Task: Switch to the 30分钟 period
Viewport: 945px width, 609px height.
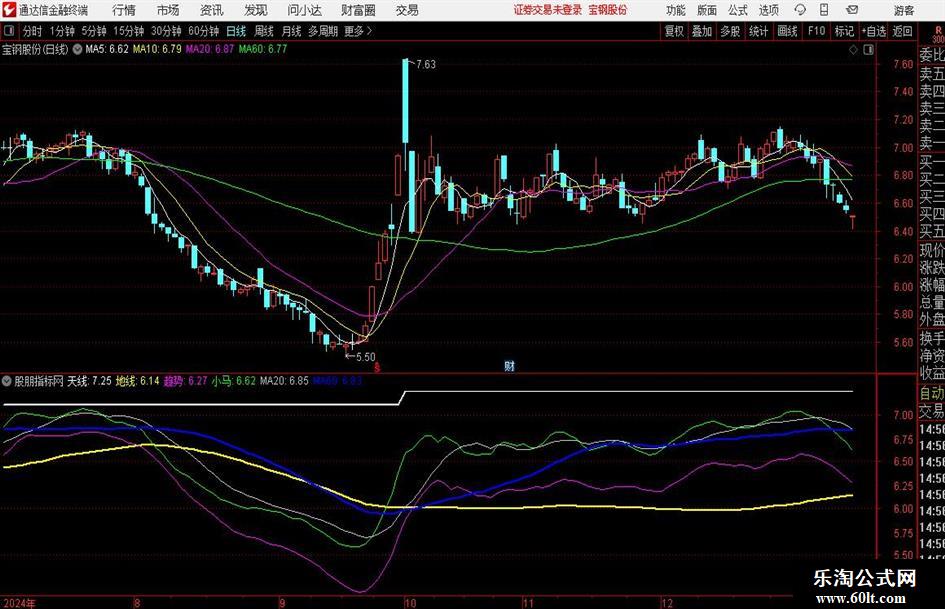Action: click(166, 31)
